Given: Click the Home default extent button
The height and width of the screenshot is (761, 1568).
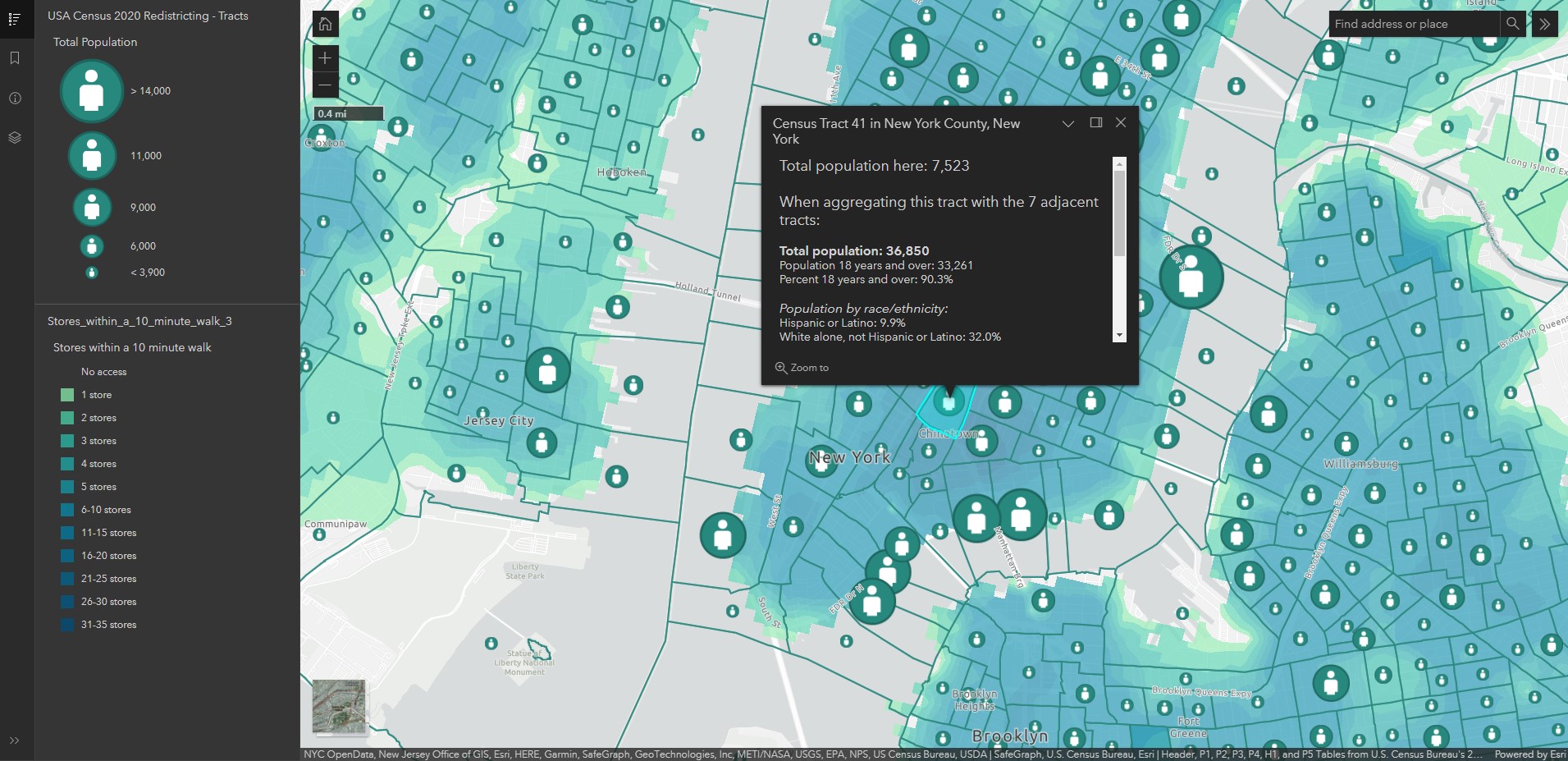Looking at the screenshot, I should 325,24.
